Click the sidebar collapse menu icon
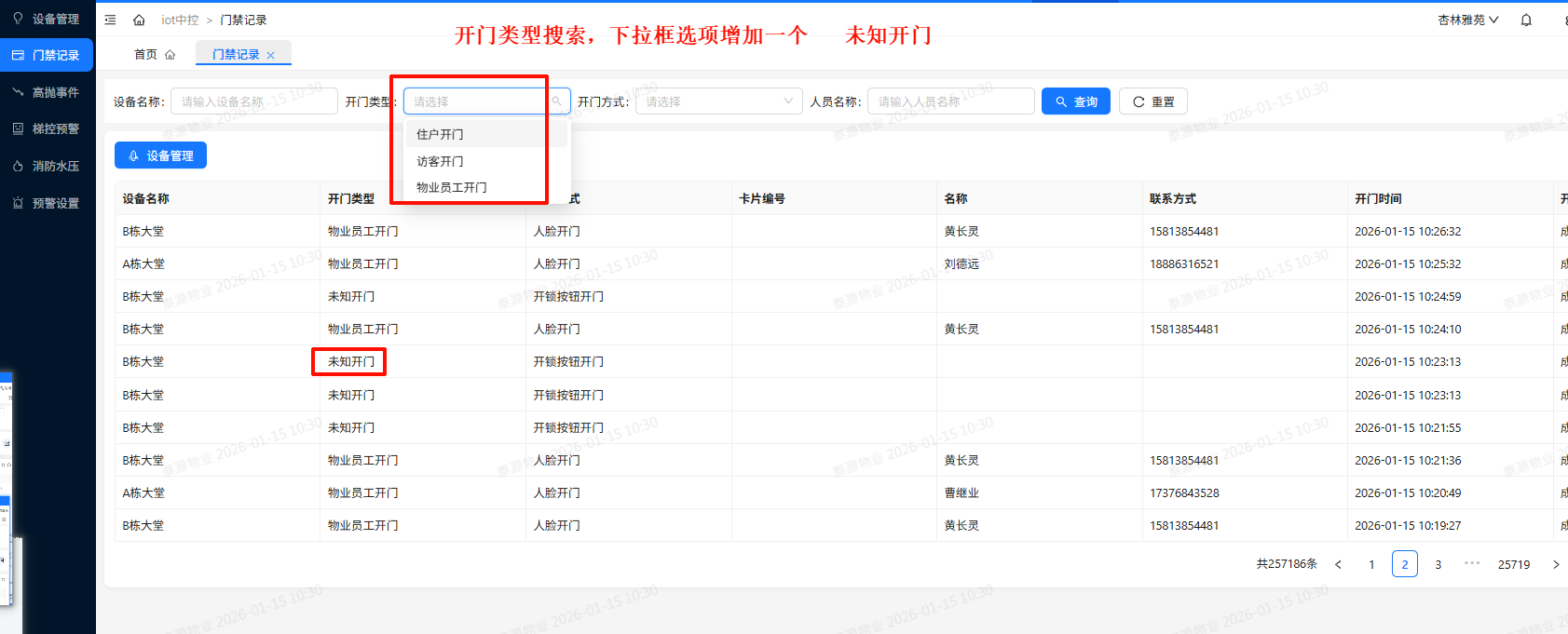 110,20
